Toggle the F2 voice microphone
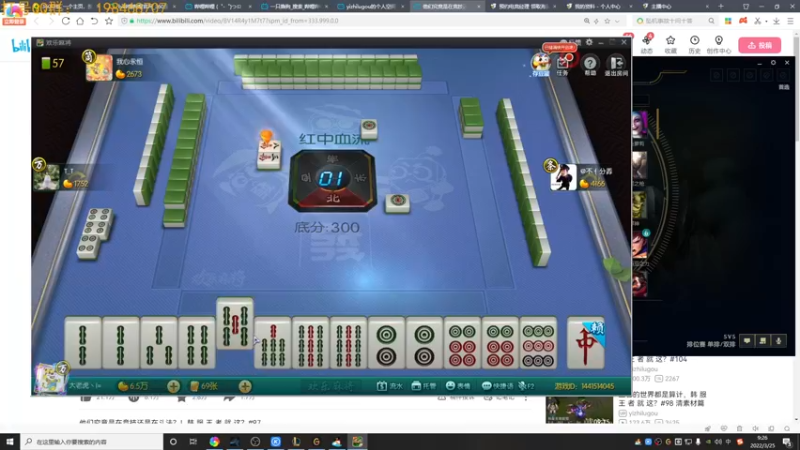800x450 pixels. pyautogui.click(x=526, y=386)
